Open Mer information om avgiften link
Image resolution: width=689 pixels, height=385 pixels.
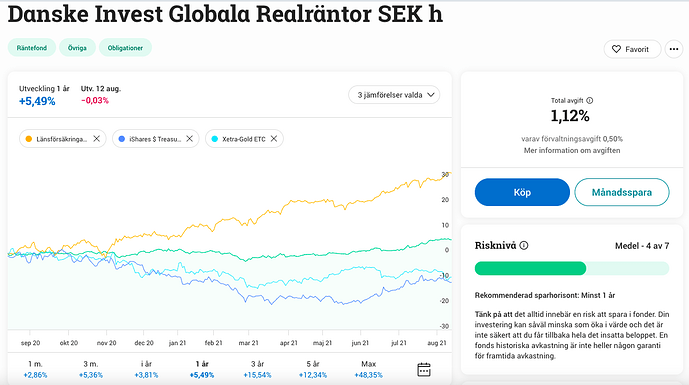[x=572, y=150]
